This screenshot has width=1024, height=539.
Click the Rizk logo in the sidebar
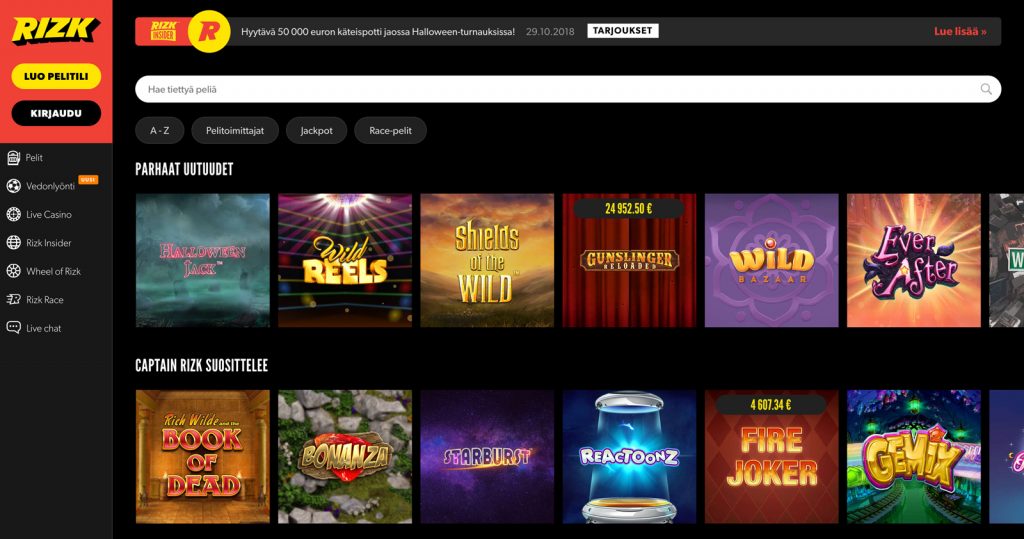(56, 29)
